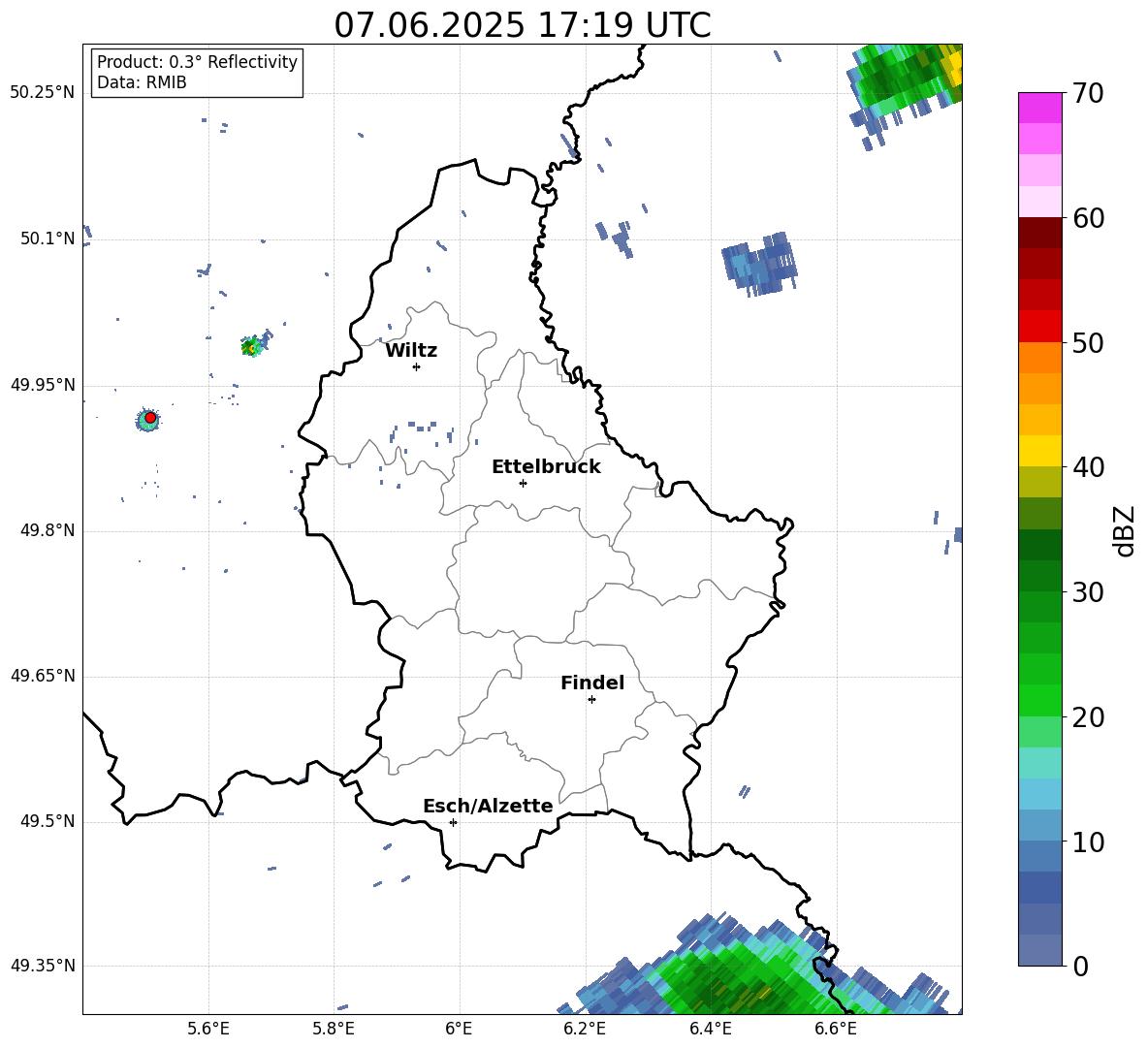This screenshot has width=1148, height=1048.
Task: Click the colorbar 10 tick label
Action: 1088,842
